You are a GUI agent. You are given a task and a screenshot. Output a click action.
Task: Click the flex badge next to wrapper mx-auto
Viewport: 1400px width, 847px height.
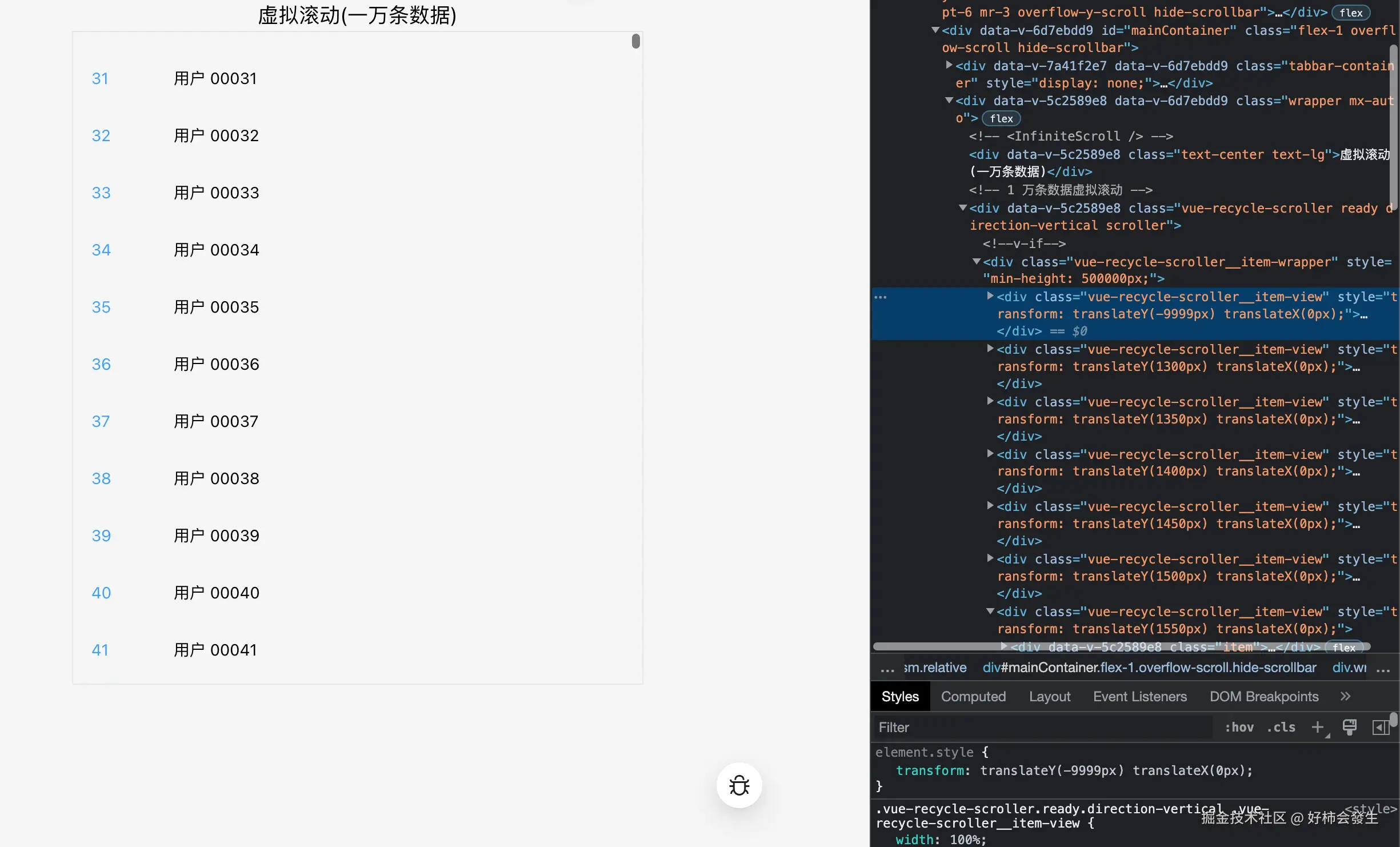(x=1001, y=118)
